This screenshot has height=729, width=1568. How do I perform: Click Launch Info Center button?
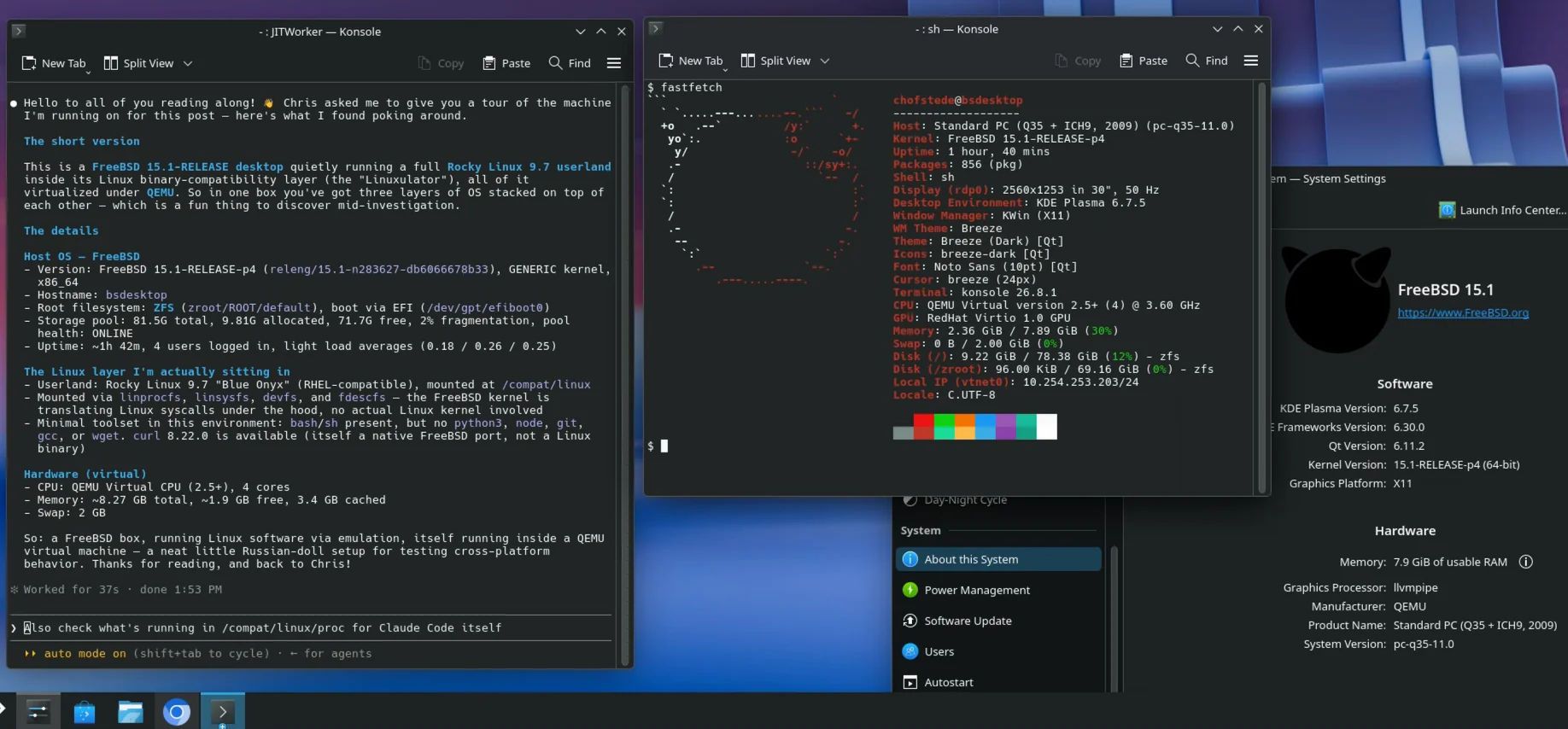point(1502,210)
